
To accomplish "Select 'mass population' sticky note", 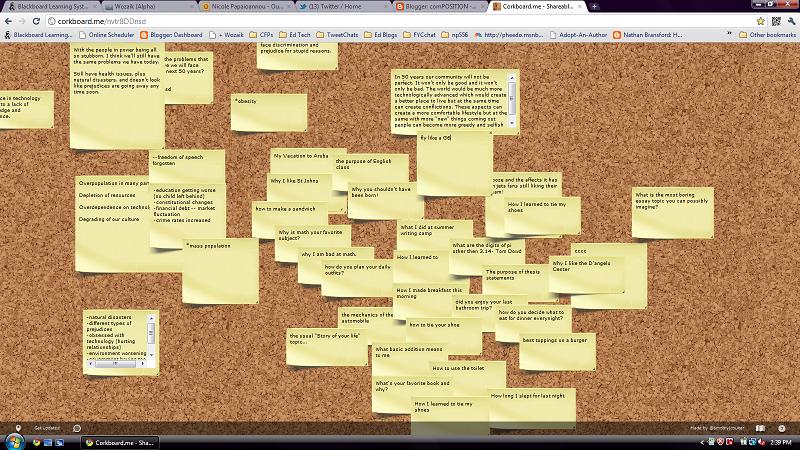I will 220,271.
